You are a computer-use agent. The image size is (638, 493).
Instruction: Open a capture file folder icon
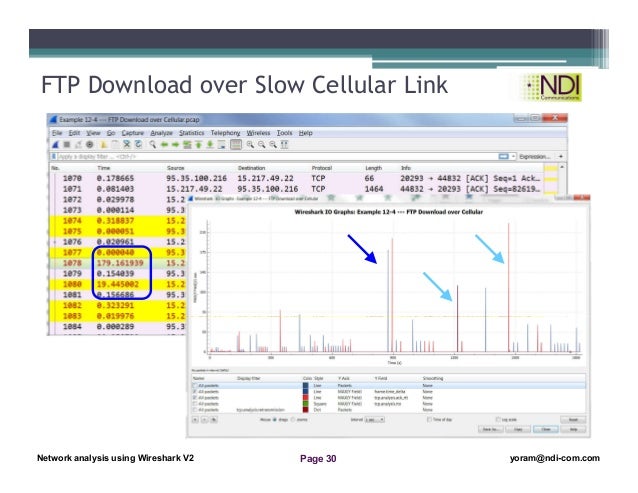pyautogui.click(x=104, y=144)
